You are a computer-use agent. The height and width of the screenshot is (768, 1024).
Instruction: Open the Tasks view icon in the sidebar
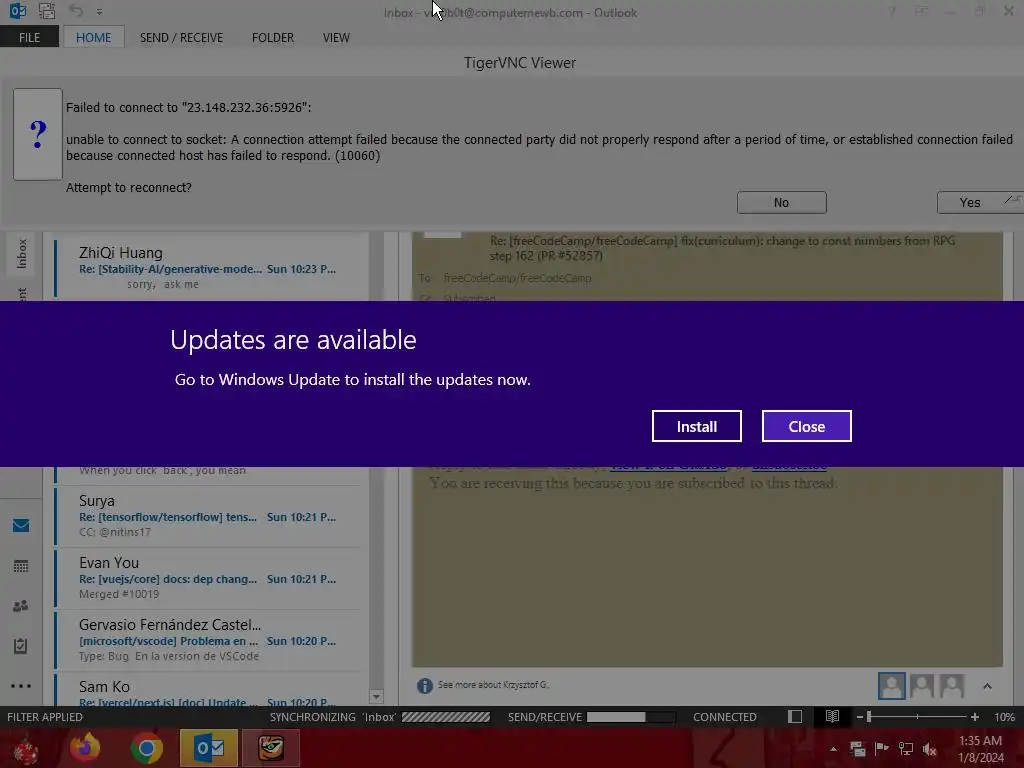click(21, 646)
